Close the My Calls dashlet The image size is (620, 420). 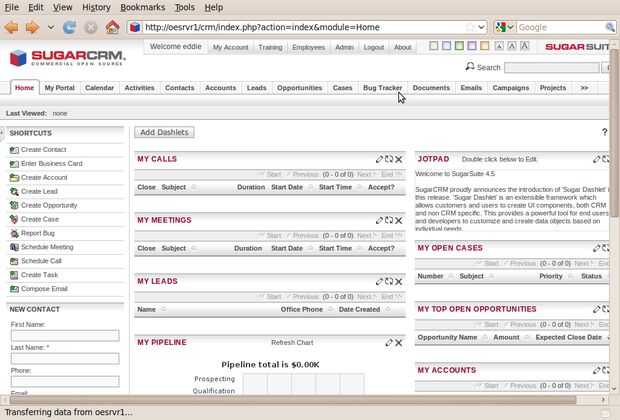pos(399,159)
